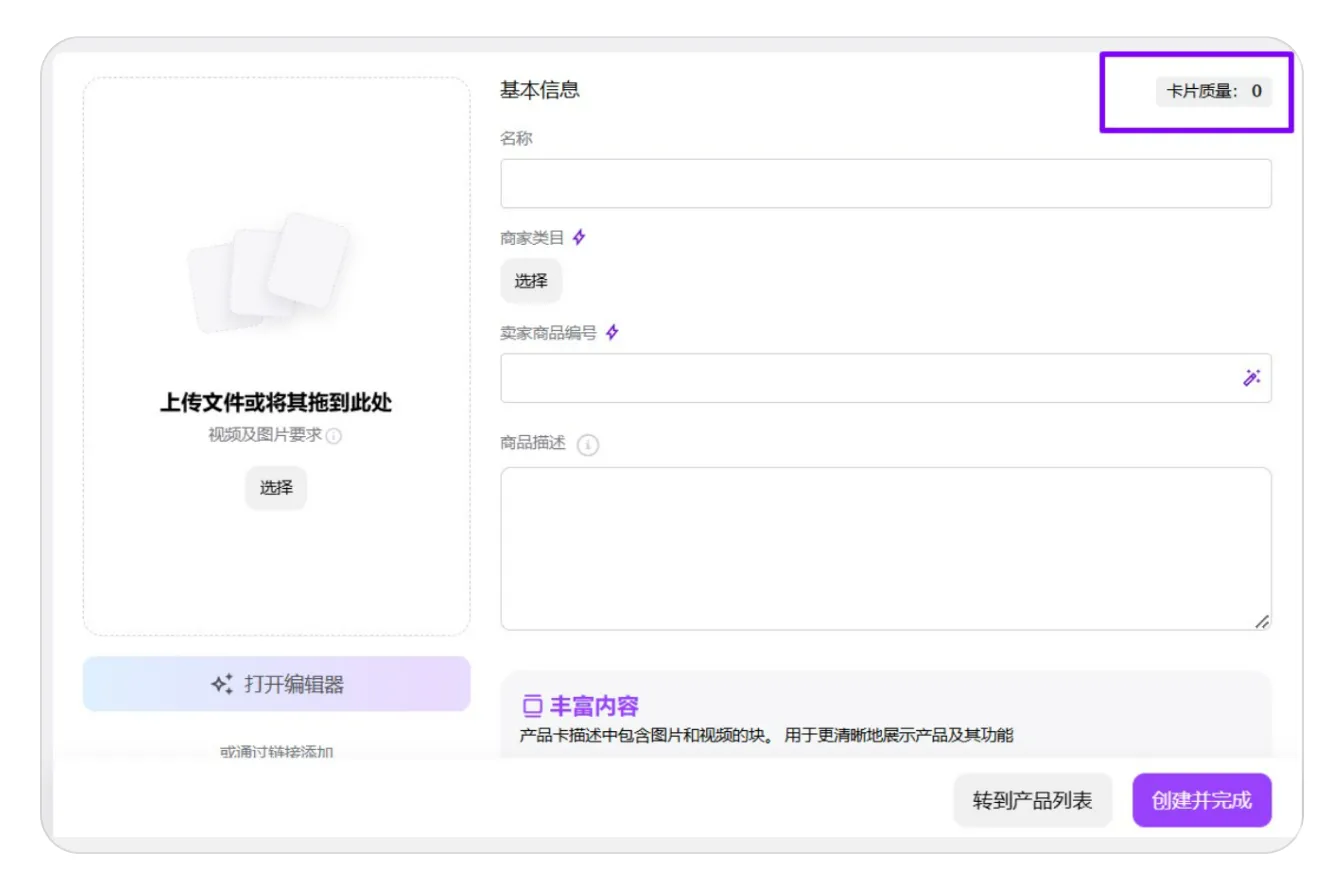The height and width of the screenshot is (890, 1344).
Task: Click the lightning icon next to 卖家商品编号
Action: [612, 333]
